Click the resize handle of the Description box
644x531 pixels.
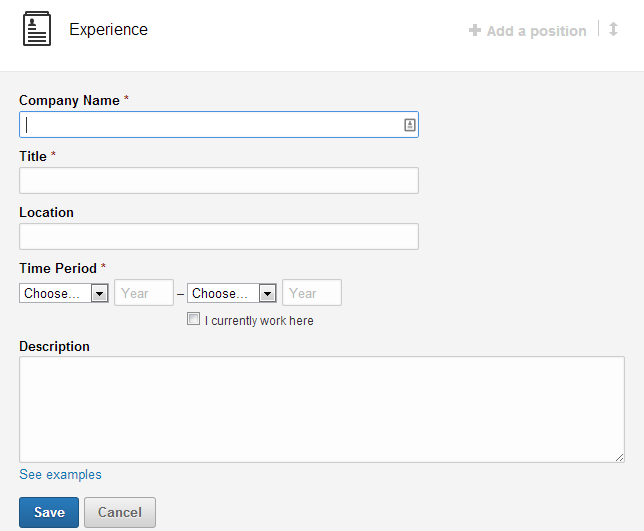tap(619, 457)
